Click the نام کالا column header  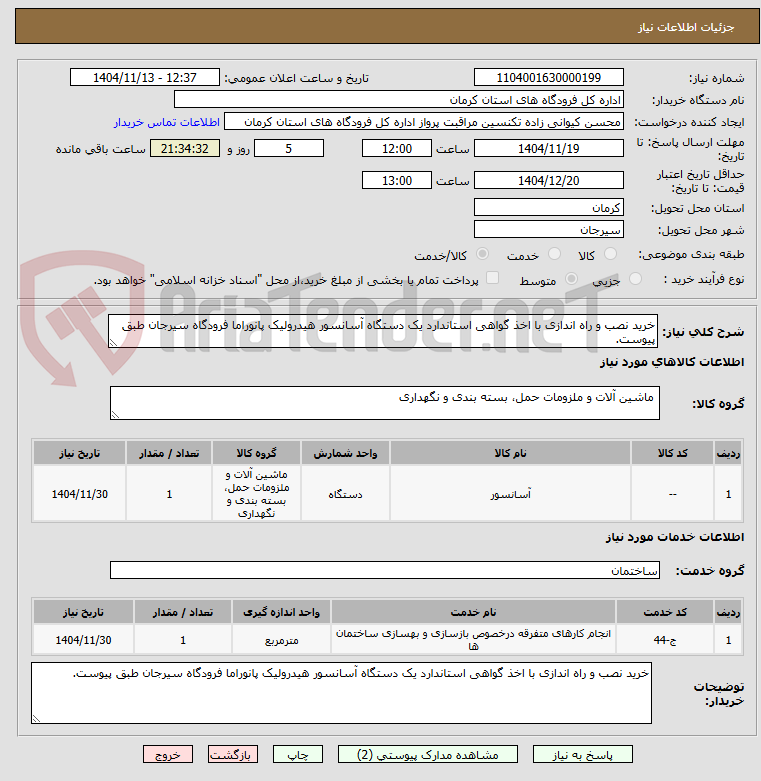(510, 453)
